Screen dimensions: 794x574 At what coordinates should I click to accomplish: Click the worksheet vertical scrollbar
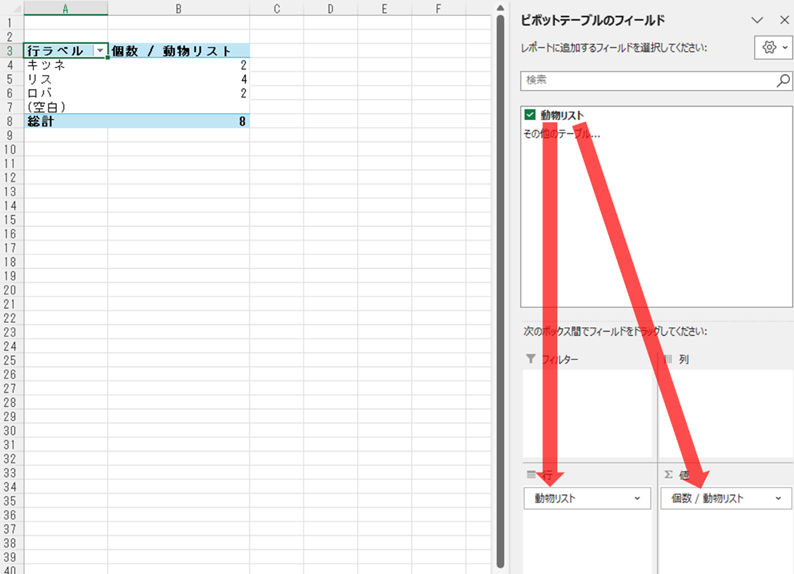pyautogui.click(x=500, y=280)
